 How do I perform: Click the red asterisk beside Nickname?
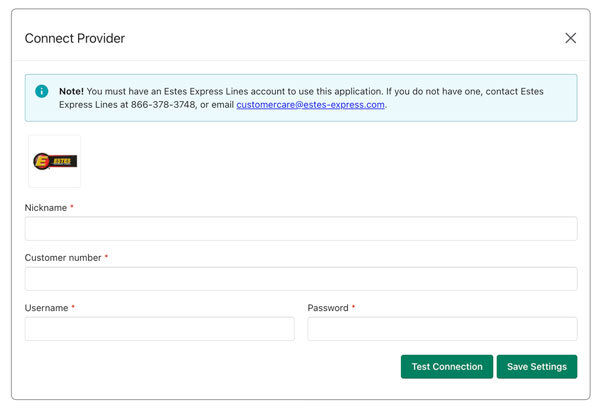click(72, 207)
